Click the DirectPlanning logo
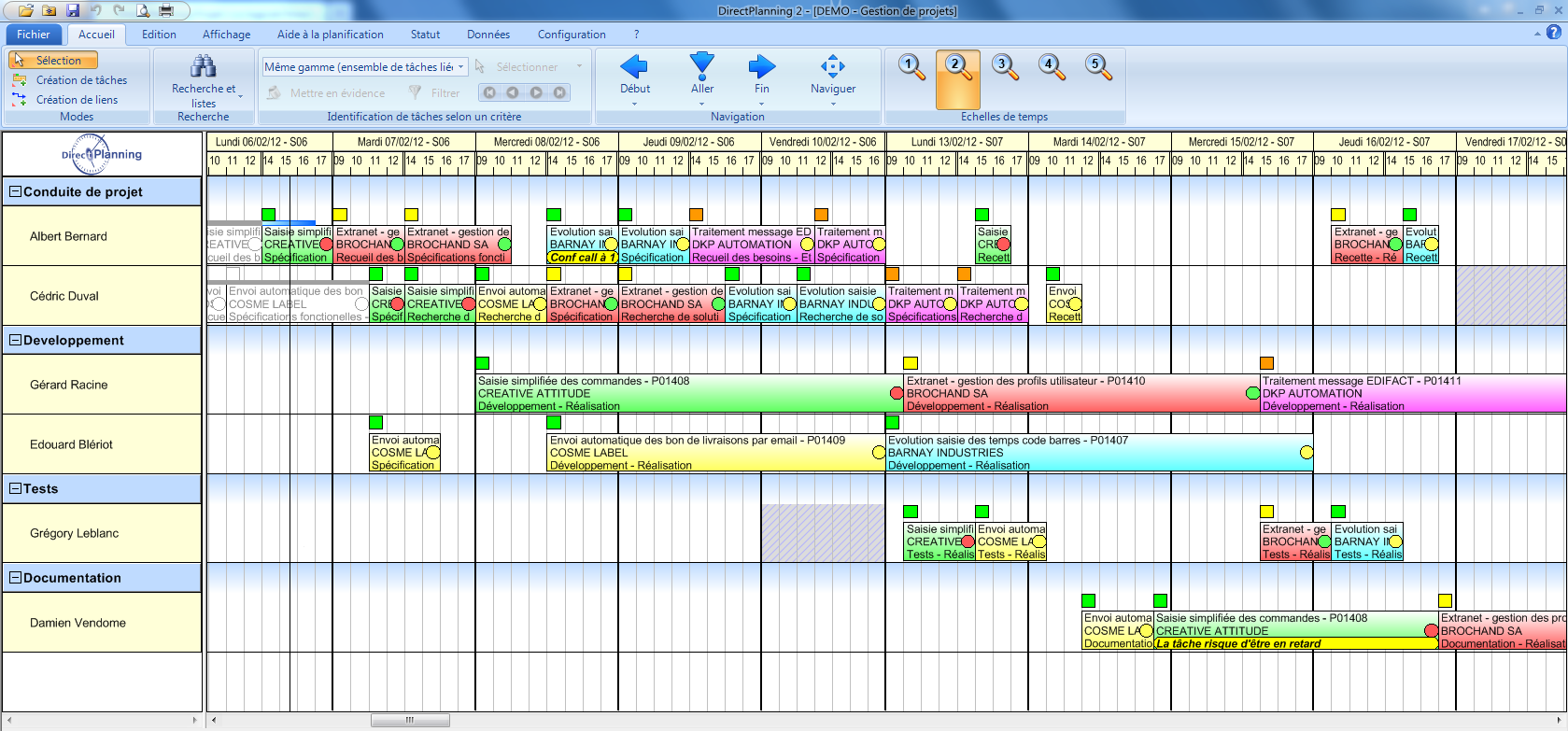 (102, 154)
